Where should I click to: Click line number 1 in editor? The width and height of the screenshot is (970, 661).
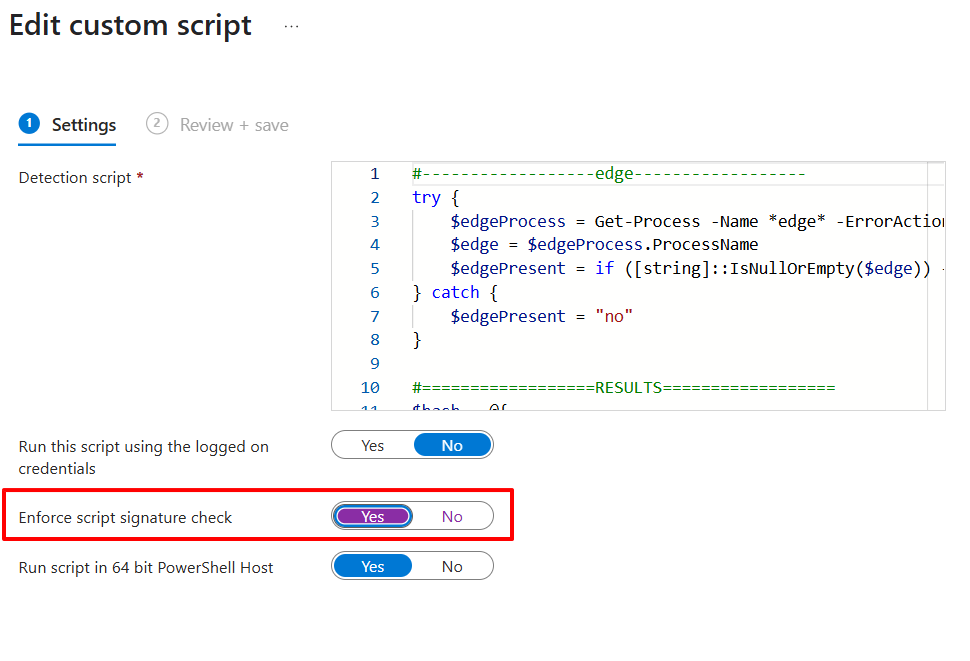coord(374,174)
